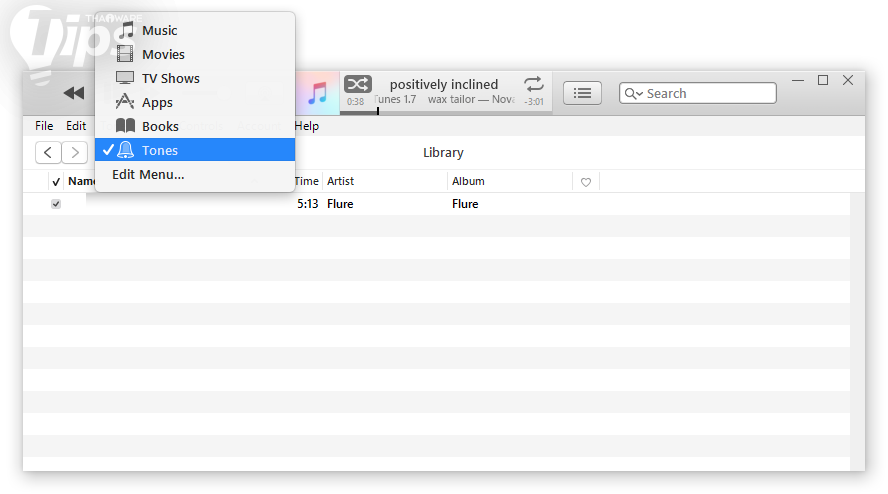Screen dimensions: 888x494
Task: Click the Flure artist cell
Action: [x=340, y=204]
